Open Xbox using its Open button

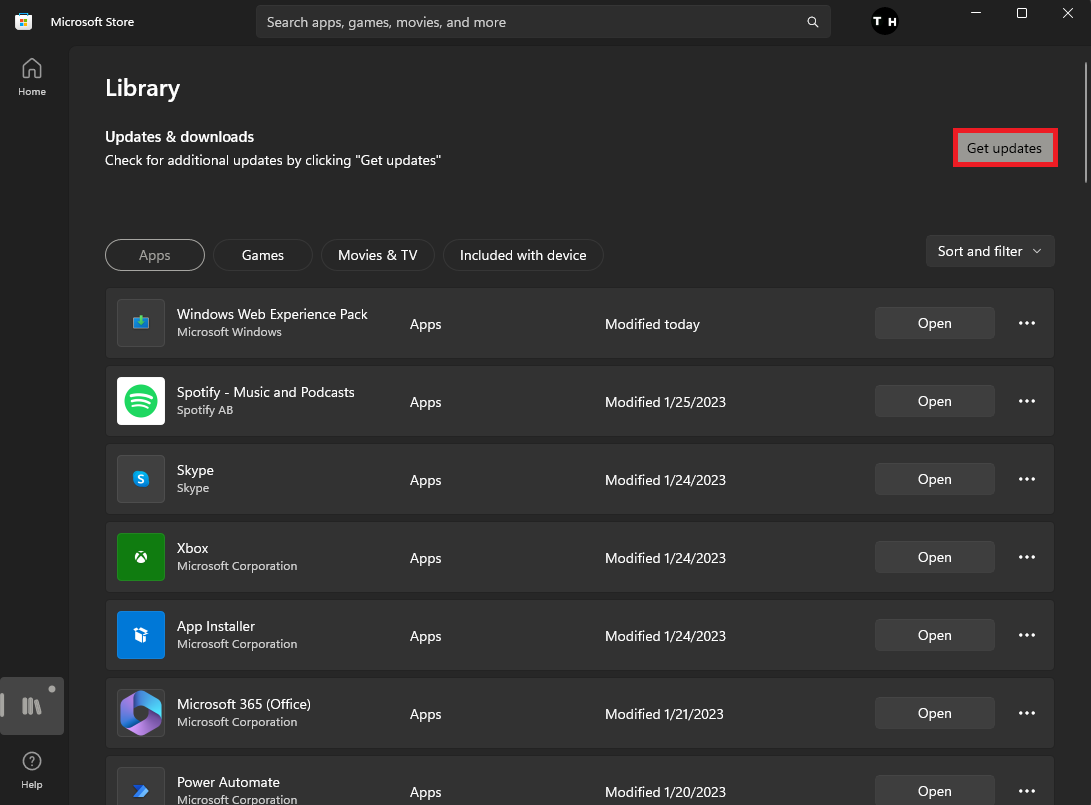[934, 557]
